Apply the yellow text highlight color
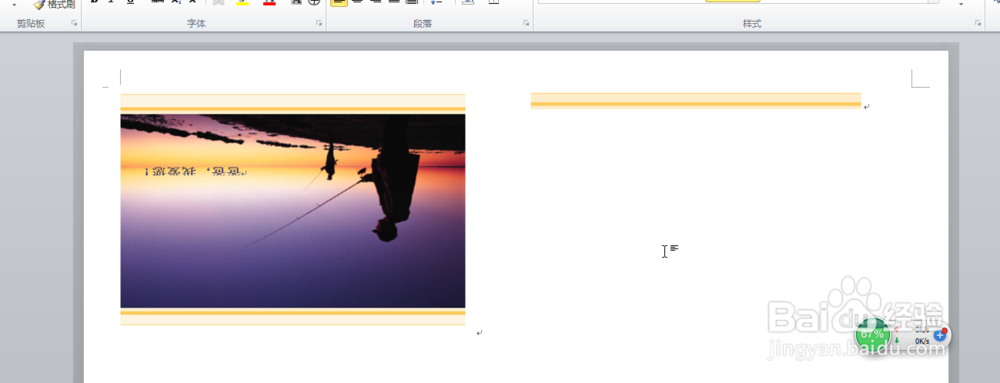The height and width of the screenshot is (383, 1000). (242, 3)
